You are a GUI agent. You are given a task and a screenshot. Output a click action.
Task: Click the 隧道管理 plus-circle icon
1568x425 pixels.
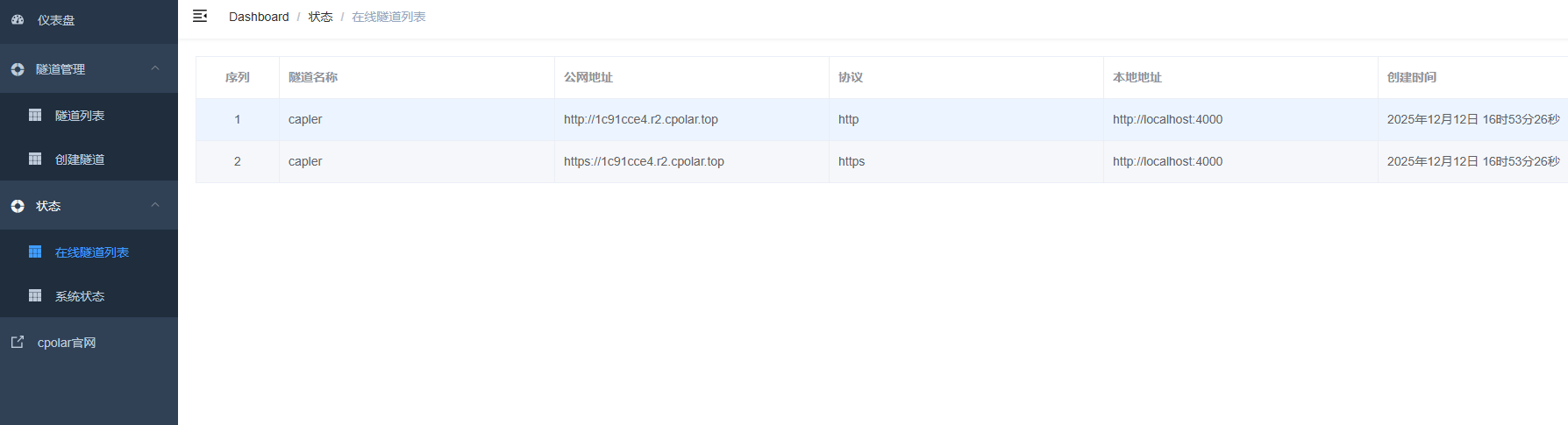click(x=18, y=69)
